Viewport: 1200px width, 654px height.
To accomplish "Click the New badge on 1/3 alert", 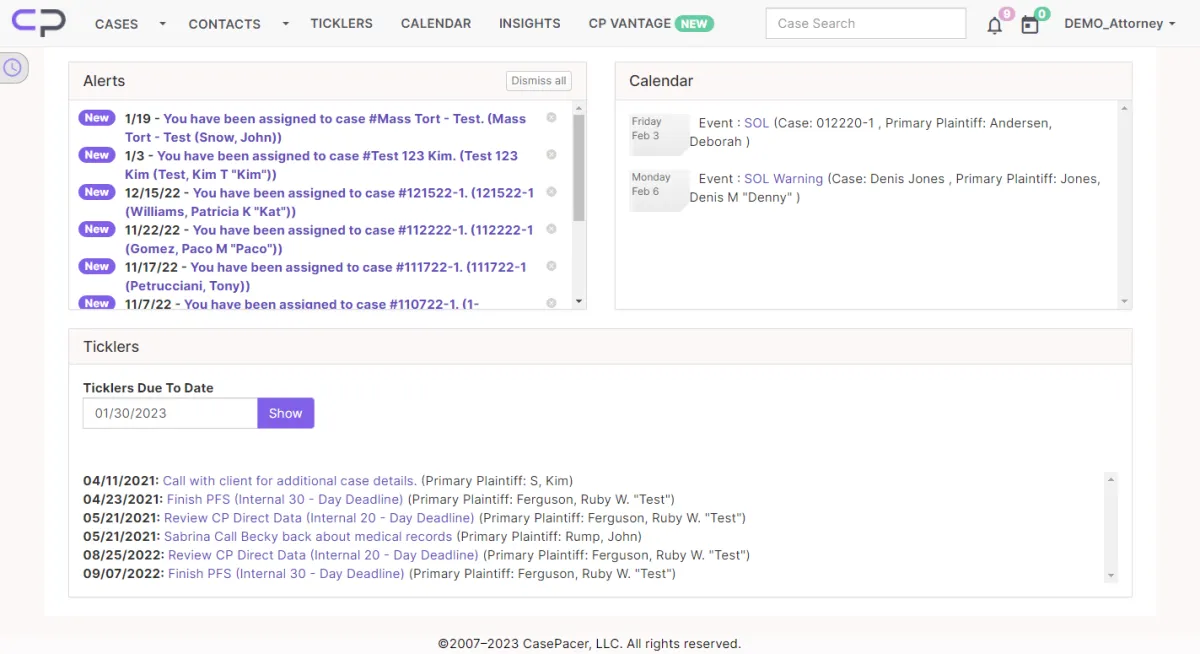I will click(x=97, y=155).
